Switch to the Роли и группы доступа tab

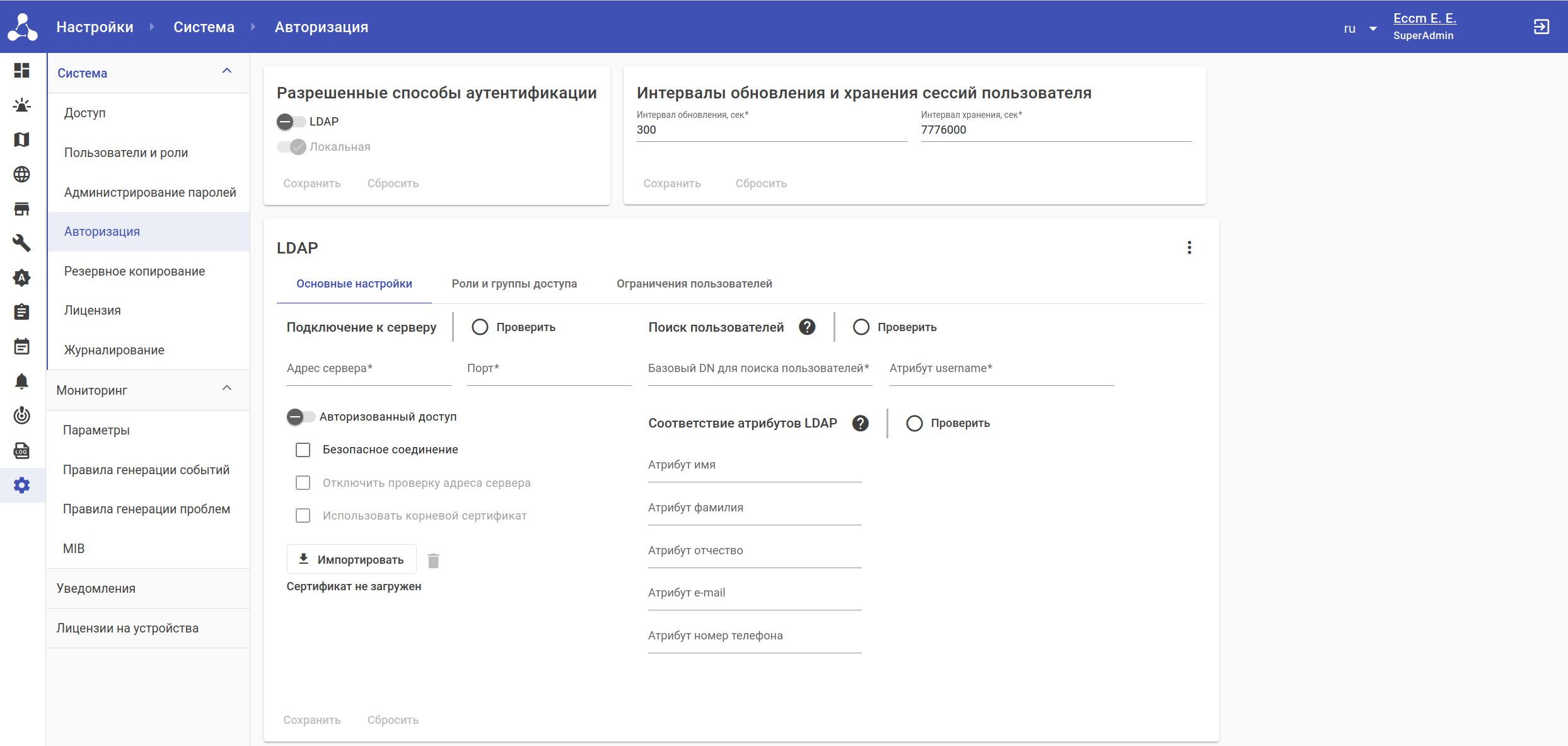[x=514, y=284]
